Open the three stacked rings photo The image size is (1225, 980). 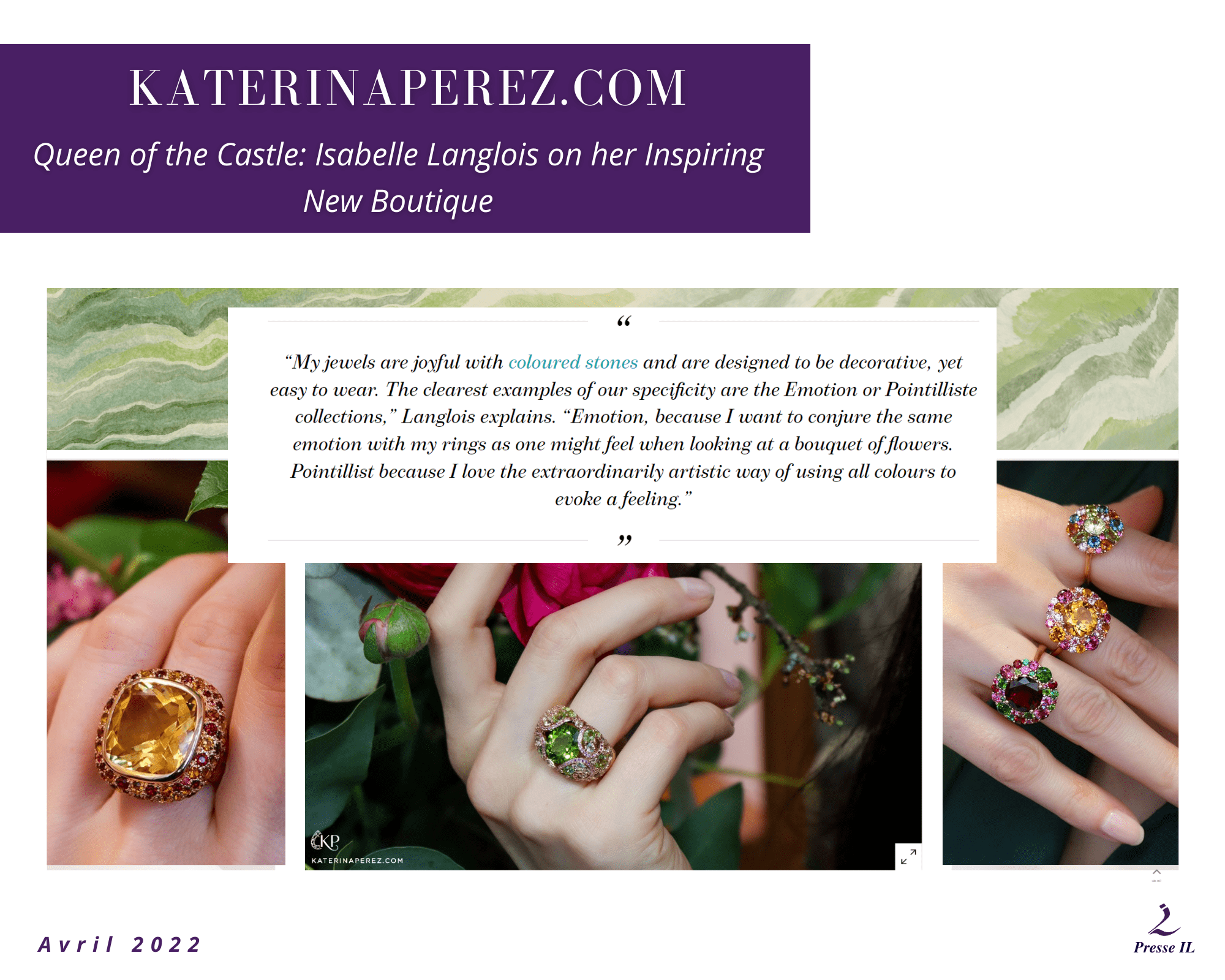1060,663
